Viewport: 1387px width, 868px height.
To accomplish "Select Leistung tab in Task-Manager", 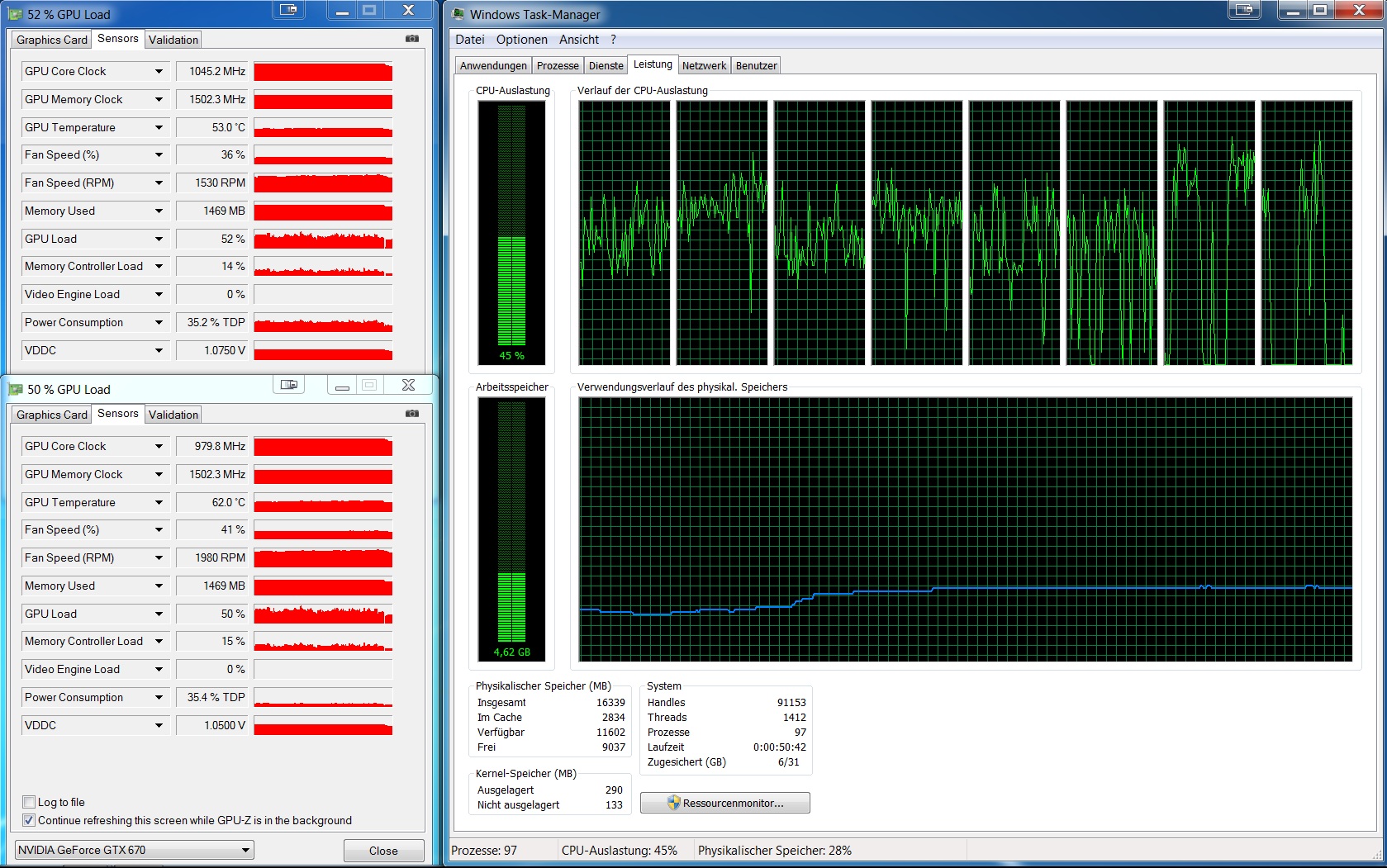I will click(x=653, y=64).
